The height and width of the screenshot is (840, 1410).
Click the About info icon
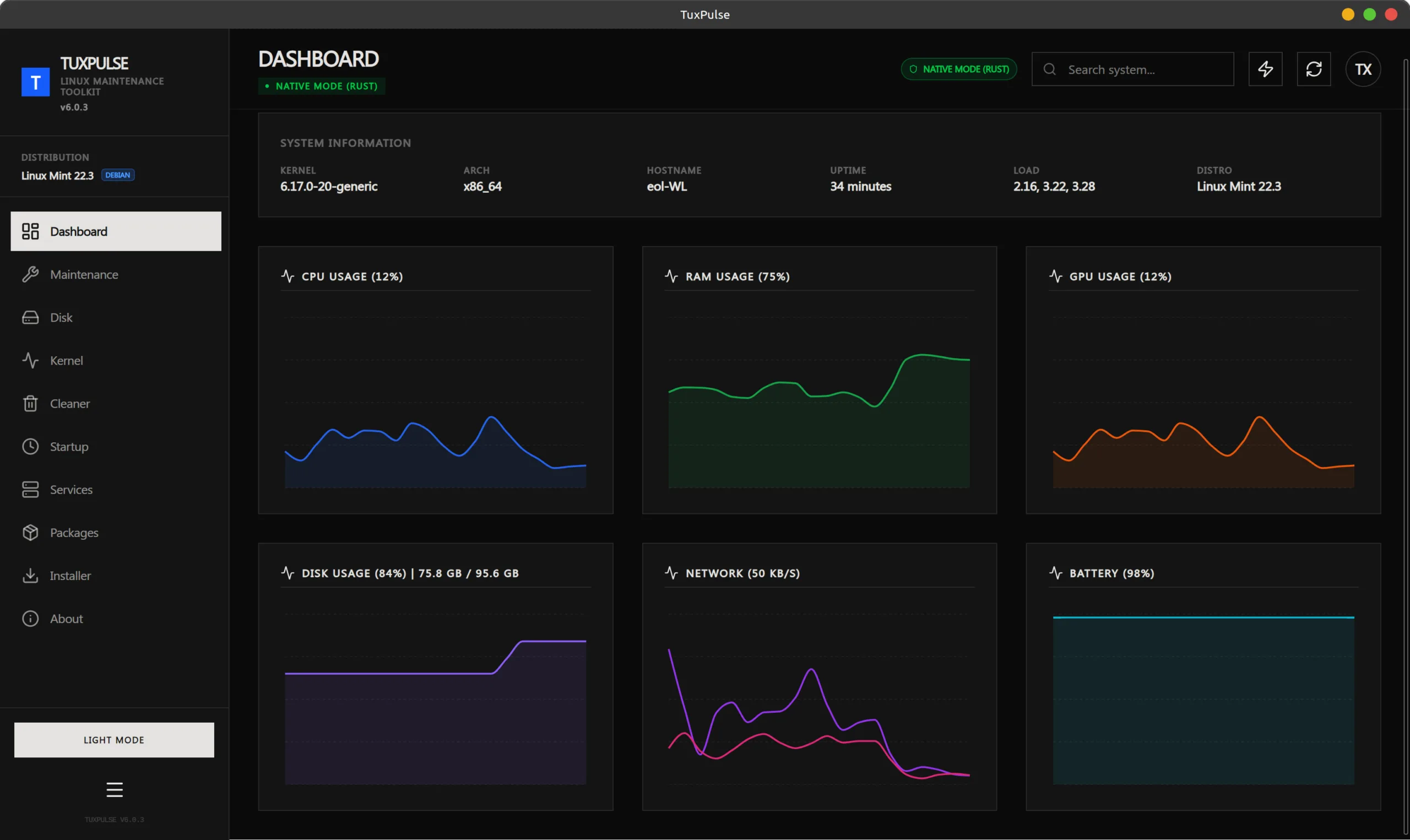tap(30, 618)
